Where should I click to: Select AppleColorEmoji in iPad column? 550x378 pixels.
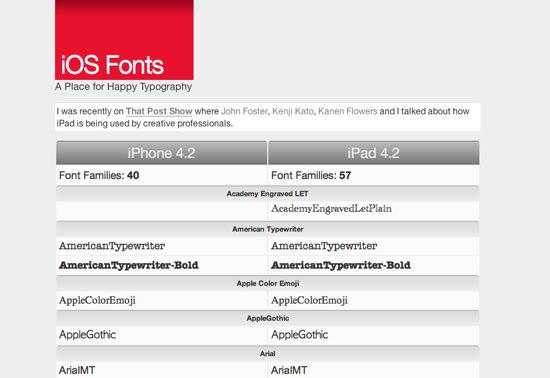point(309,301)
